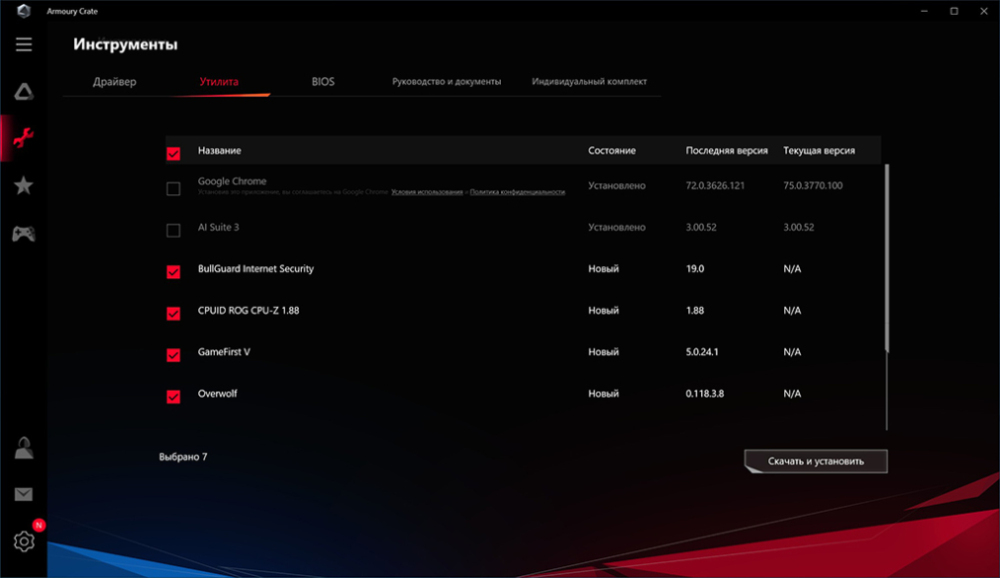Open Политика конфиденциальности link
The image size is (1000, 578).
[517, 192]
